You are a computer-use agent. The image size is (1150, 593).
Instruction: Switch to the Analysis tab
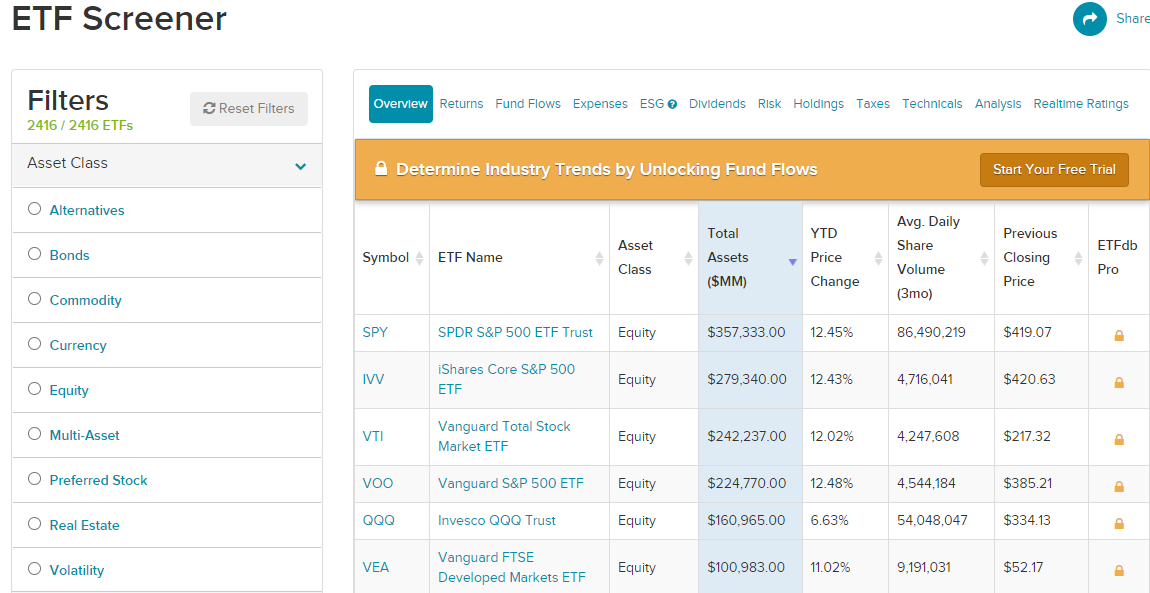(x=998, y=104)
